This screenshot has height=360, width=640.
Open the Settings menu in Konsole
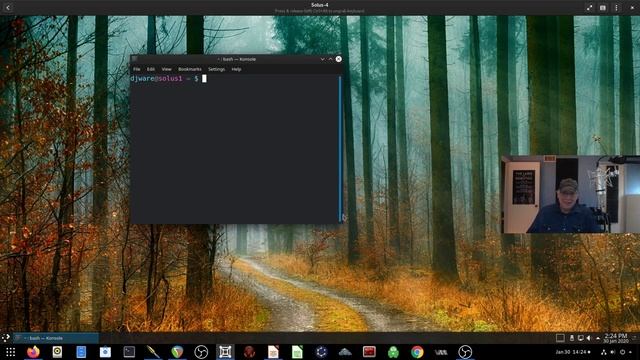(217, 69)
